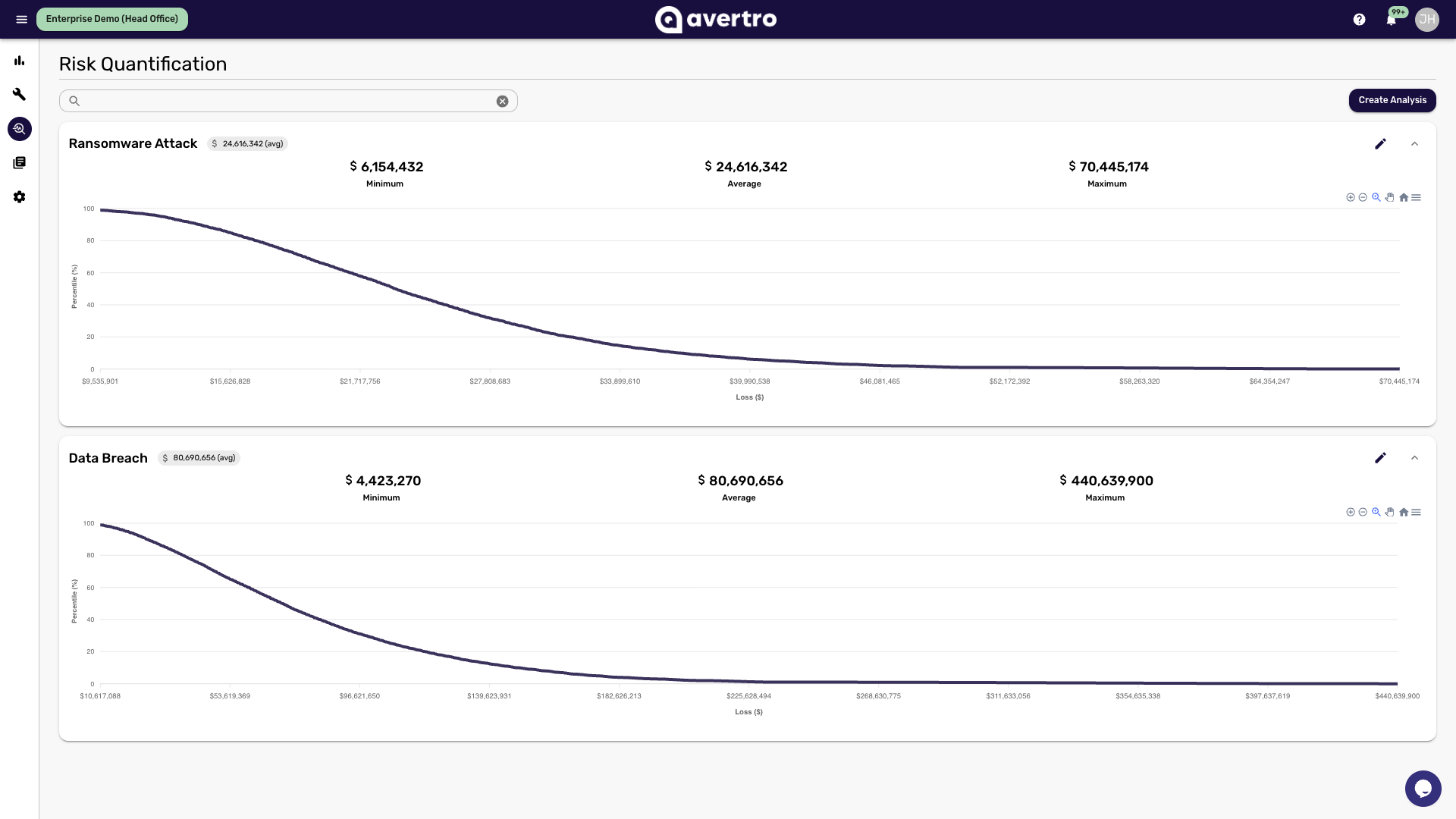Zoom in on Ransomware Attack chart
The image size is (1456, 819).
(1351, 197)
